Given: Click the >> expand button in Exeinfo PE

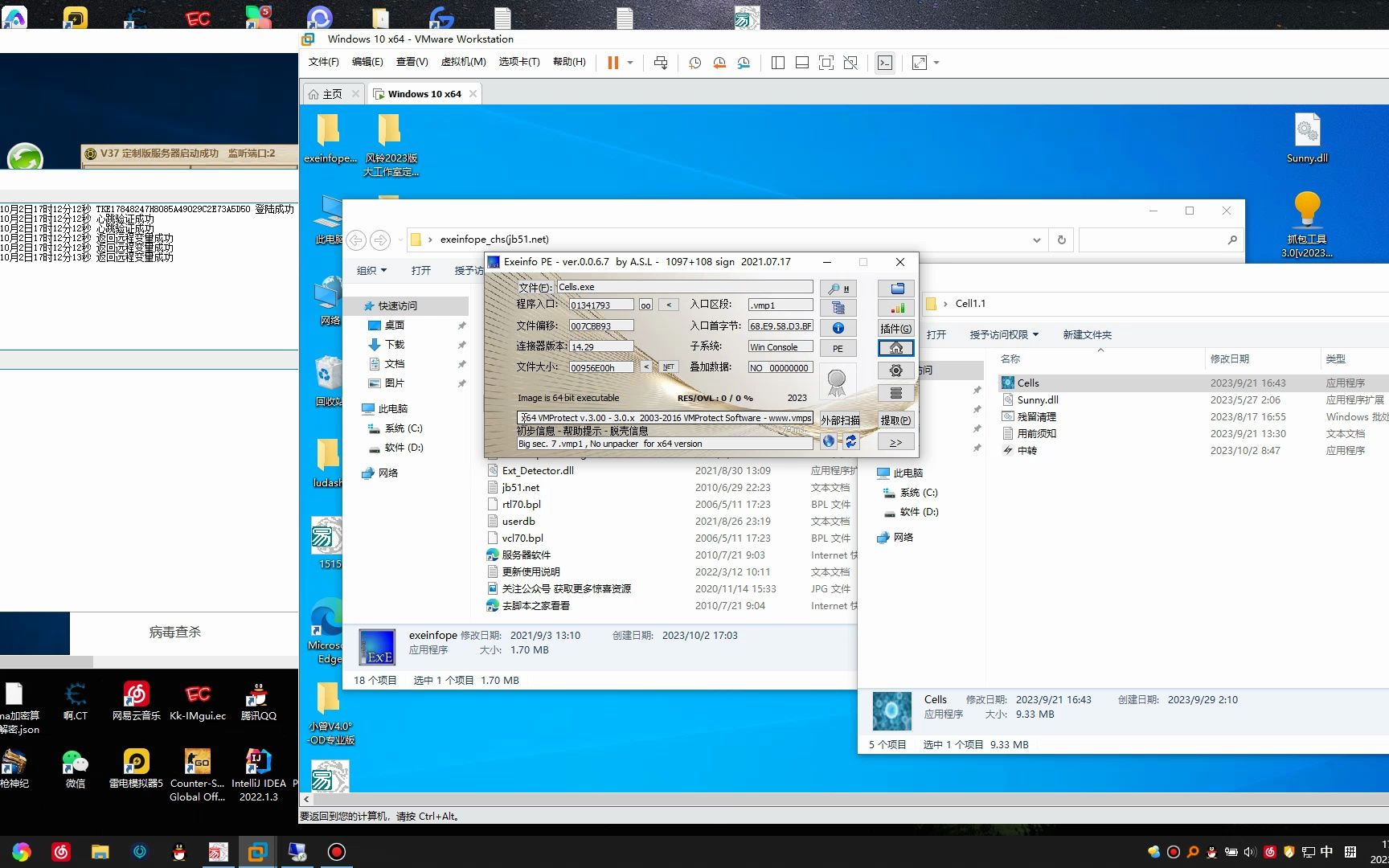Looking at the screenshot, I should click(x=895, y=442).
